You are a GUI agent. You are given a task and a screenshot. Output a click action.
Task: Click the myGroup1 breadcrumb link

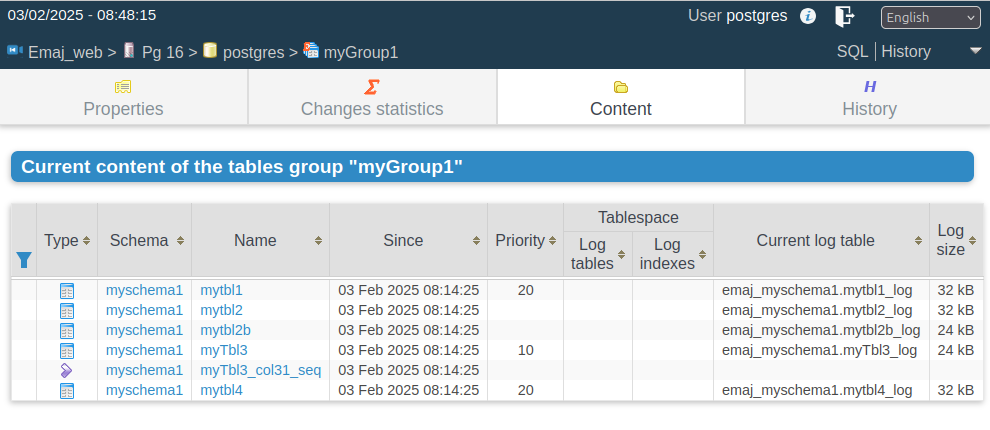(361, 52)
